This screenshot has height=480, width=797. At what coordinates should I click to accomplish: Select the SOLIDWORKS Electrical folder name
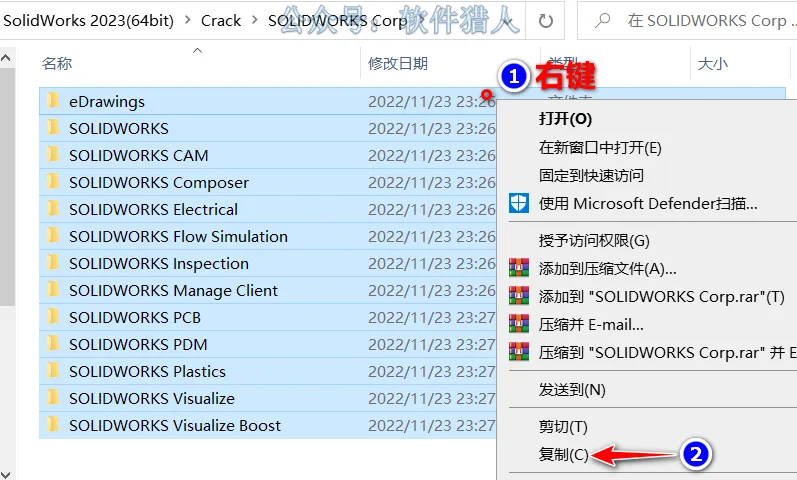[154, 209]
